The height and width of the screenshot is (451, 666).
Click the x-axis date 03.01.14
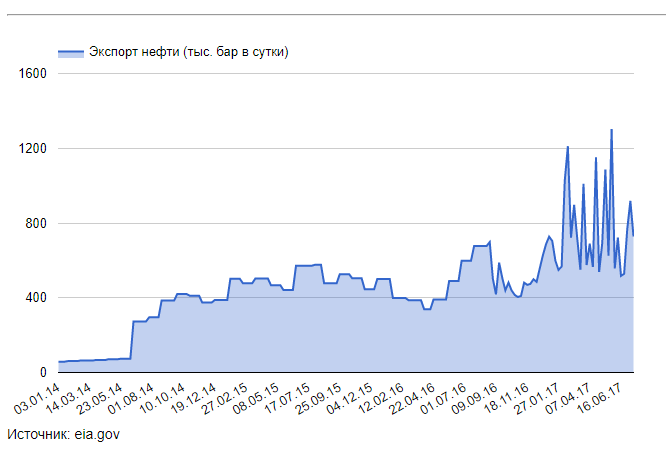coord(37,398)
